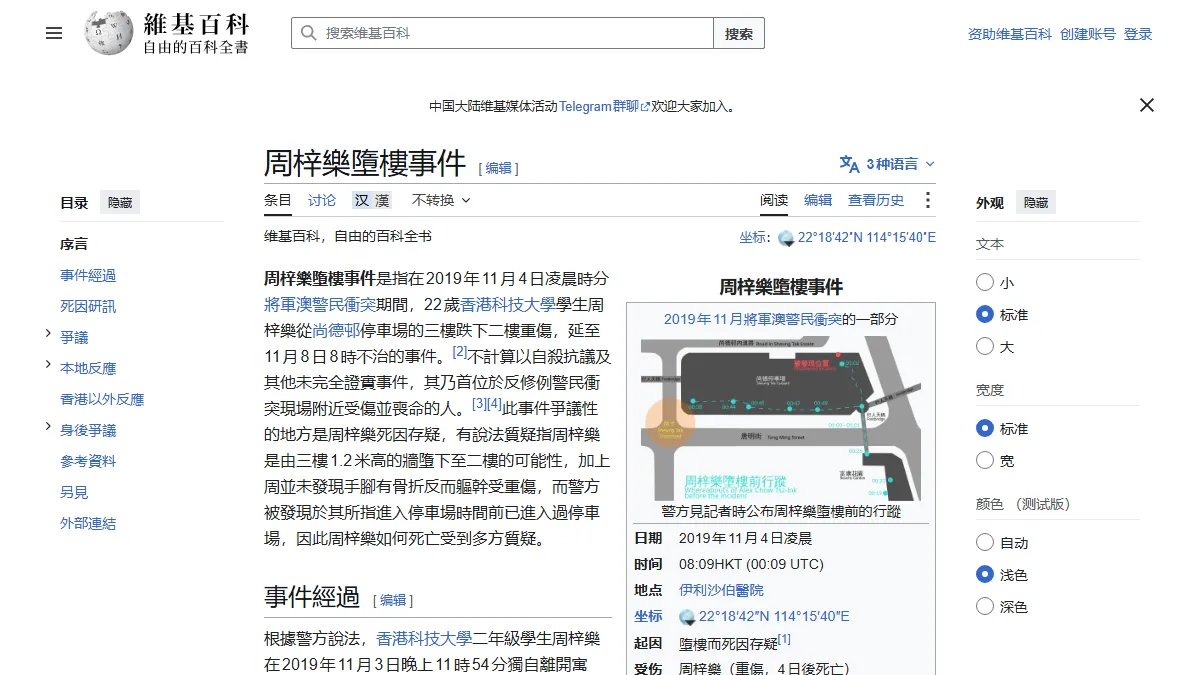This screenshot has width=1200, height=675.
Task: Expand the 本地反應 contents section
Action: (48, 365)
